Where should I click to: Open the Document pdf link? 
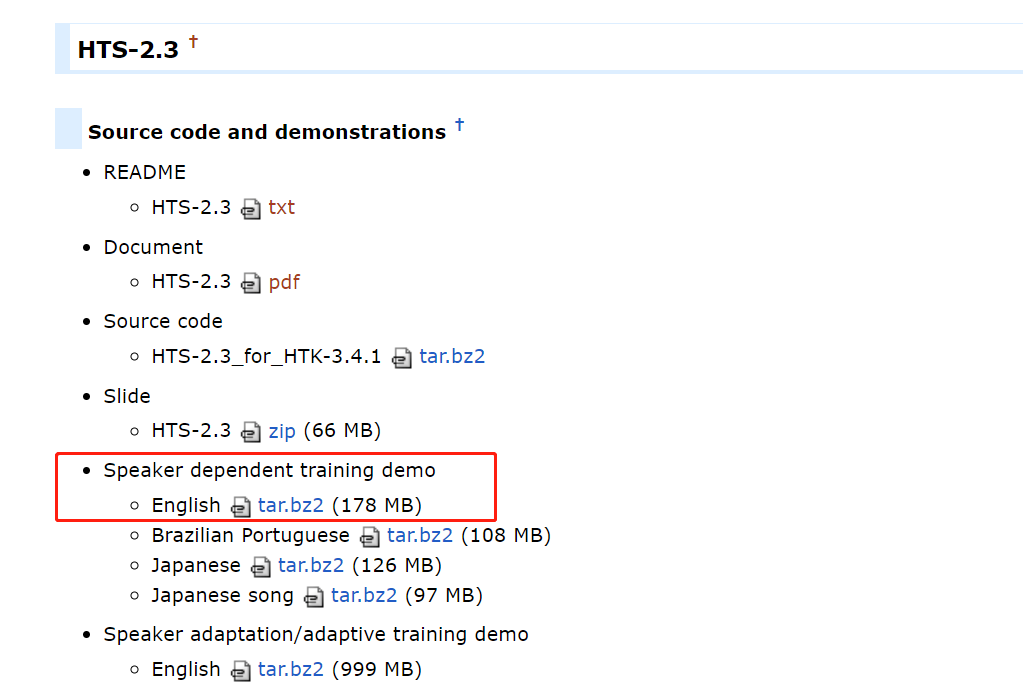[x=284, y=282]
